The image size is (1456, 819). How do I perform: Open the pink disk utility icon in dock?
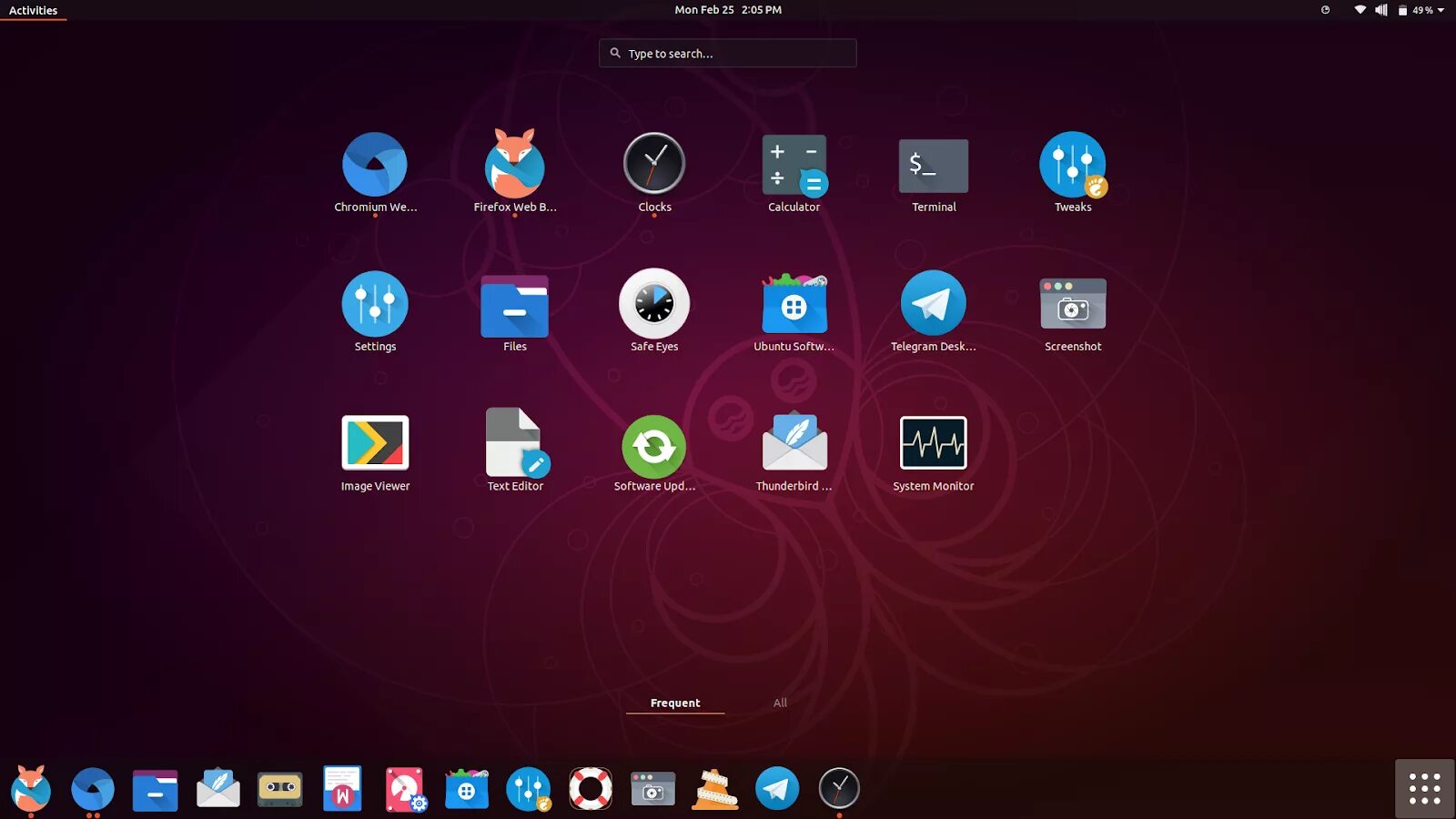405,789
